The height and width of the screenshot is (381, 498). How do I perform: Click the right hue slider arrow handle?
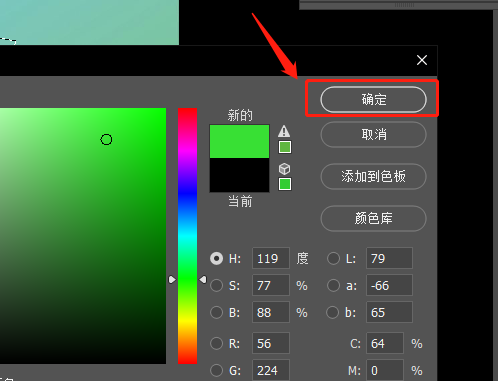pyautogui.click(x=203, y=279)
